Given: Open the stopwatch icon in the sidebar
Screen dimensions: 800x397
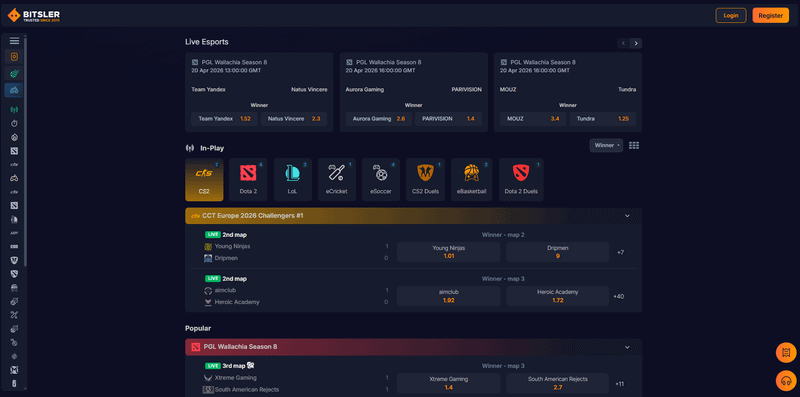Looking at the screenshot, I should pyautogui.click(x=14, y=123).
